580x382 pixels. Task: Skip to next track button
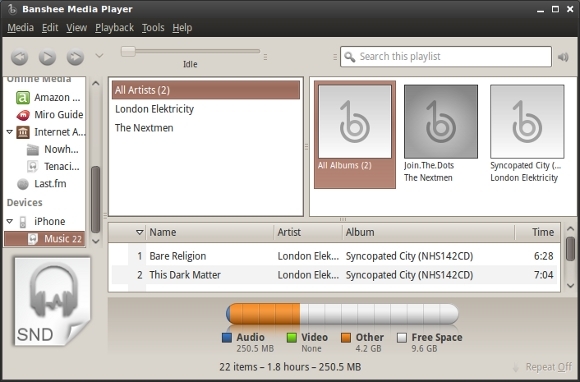75,57
